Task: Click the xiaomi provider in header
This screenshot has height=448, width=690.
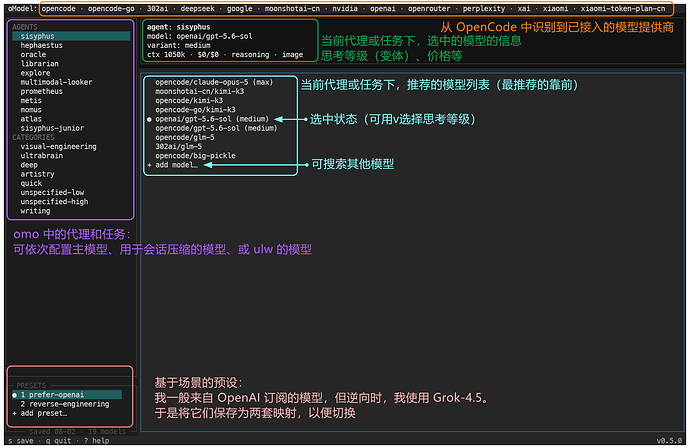Action: tap(555, 9)
